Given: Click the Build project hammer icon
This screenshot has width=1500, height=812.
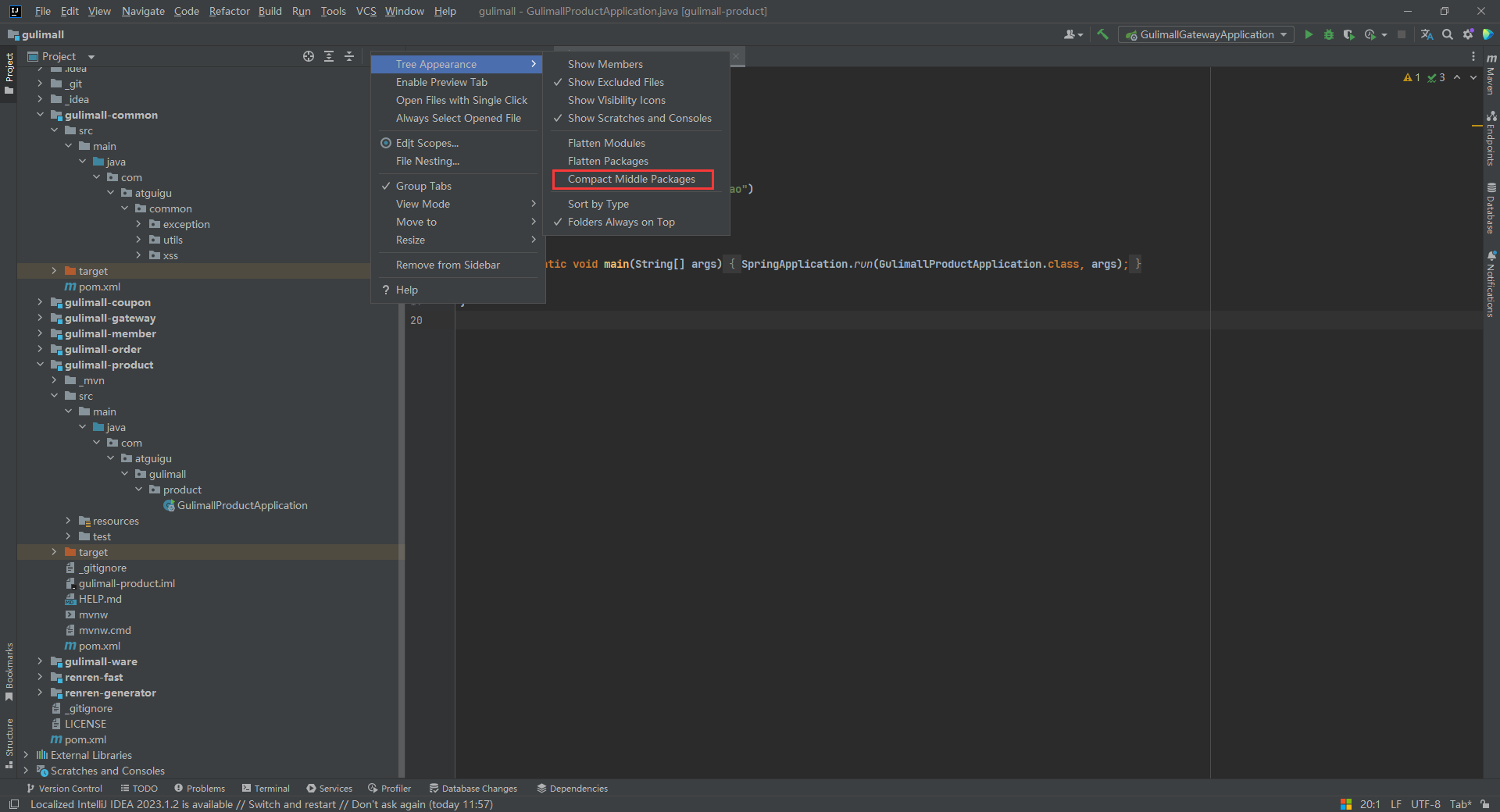Looking at the screenshot, I should point(1102,34).
